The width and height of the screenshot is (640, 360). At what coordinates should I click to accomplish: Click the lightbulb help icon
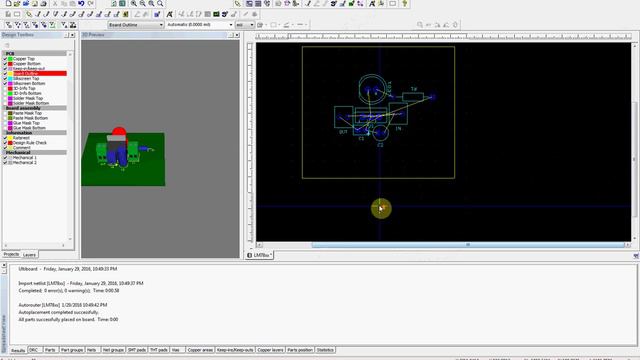[404, 4]
